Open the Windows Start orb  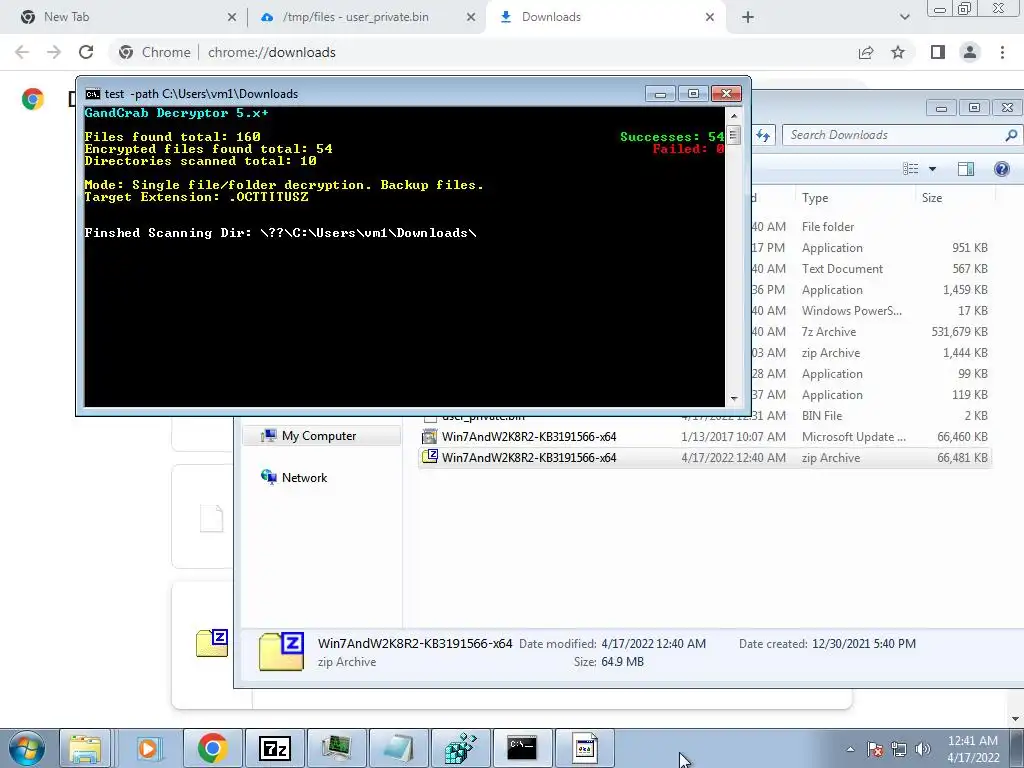point(26,748)
